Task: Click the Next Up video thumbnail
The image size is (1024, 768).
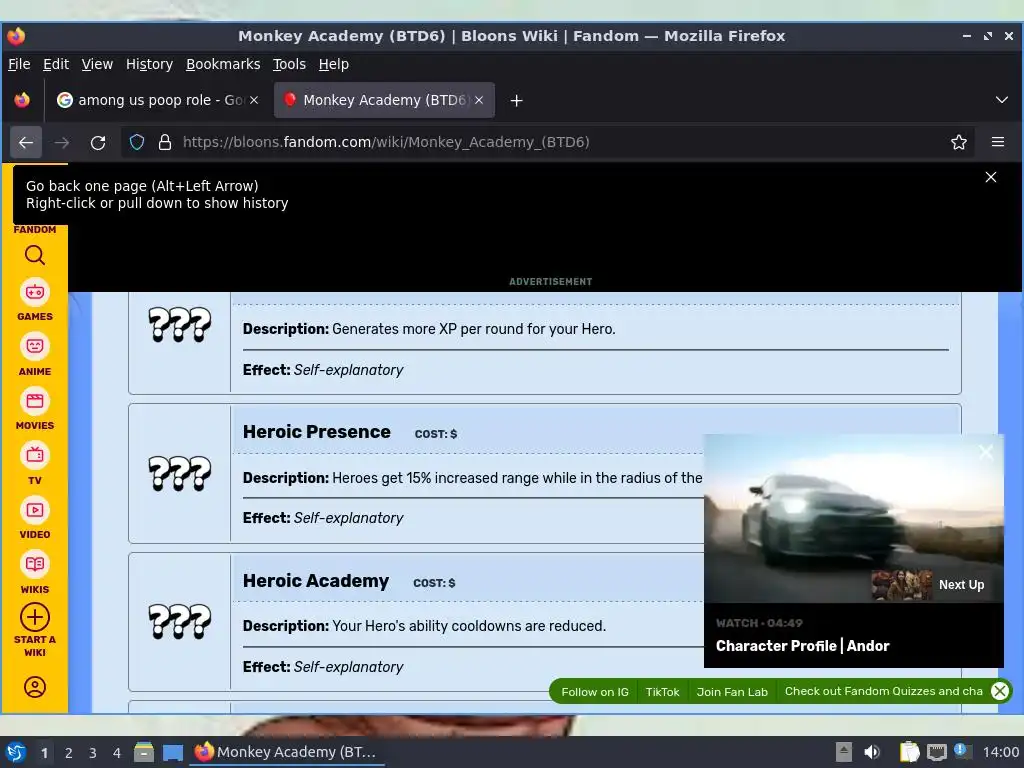Action: tap(901, 585)
